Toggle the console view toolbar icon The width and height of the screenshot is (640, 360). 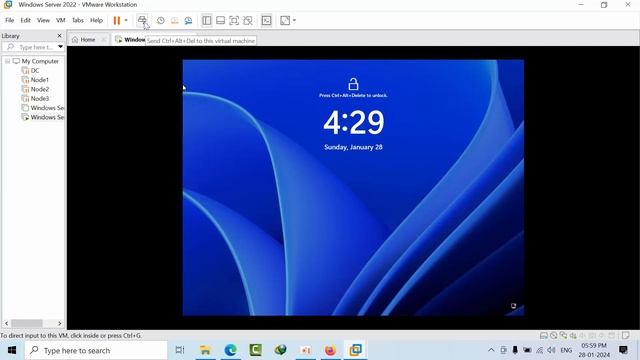pyautogui.click(x=267, y=20)
